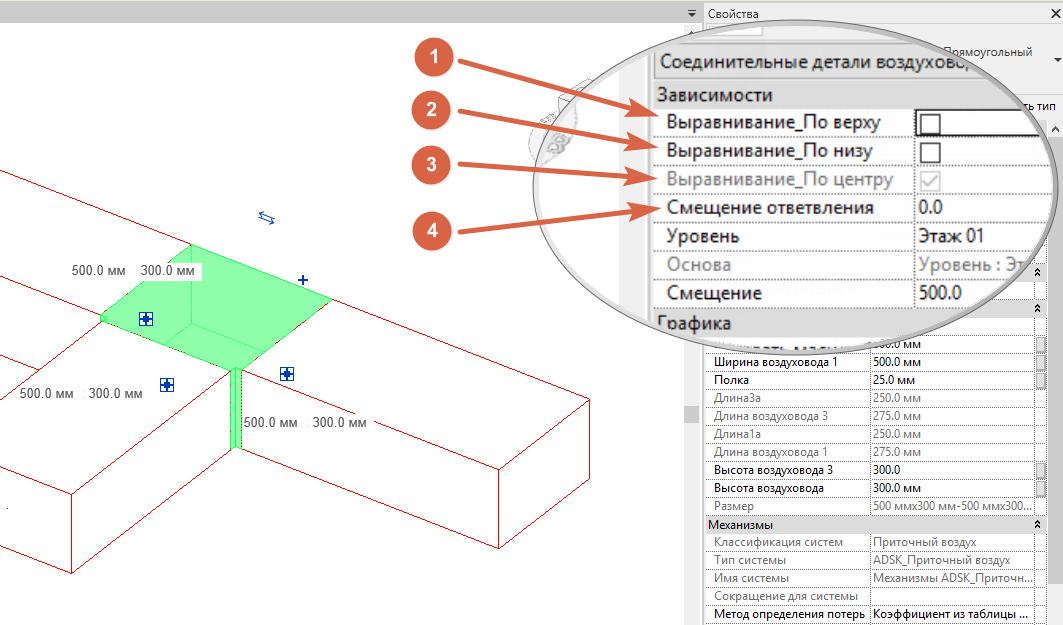Click the 500.0 мм dimension above the tee

[x=98, y=270]
